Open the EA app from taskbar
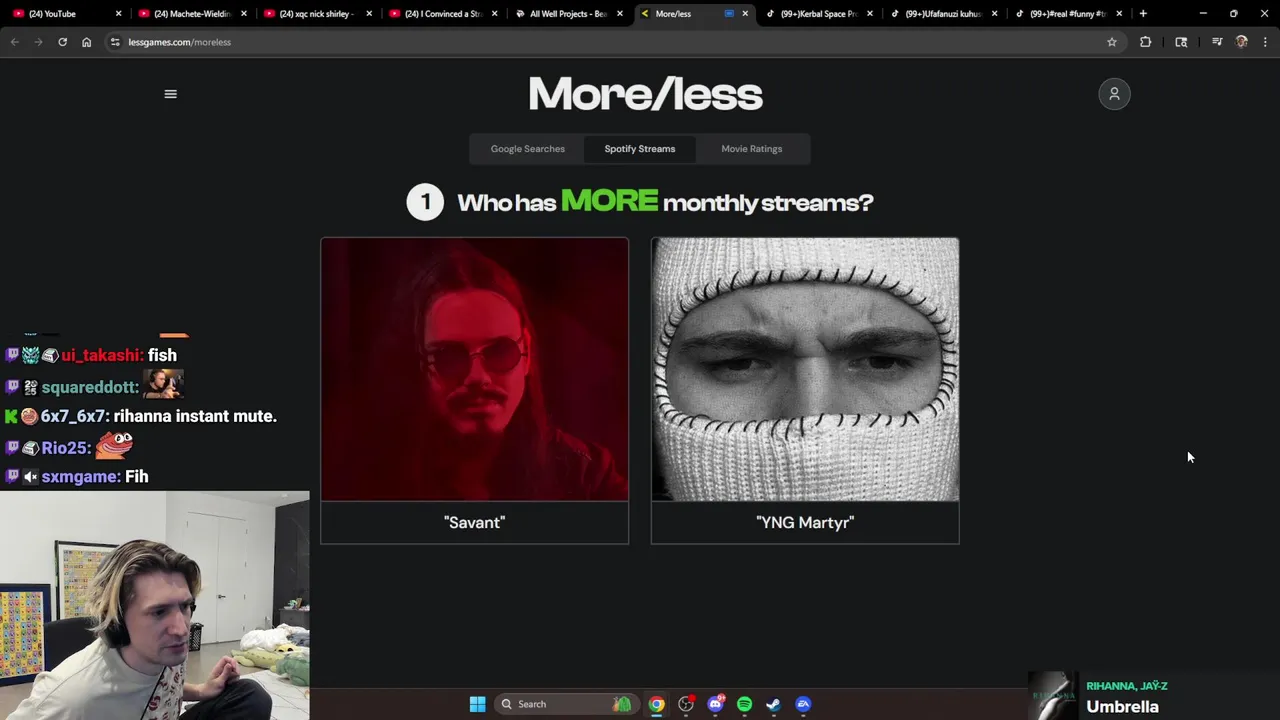The height and width of the screenshot is (720, 1280). 803,704
